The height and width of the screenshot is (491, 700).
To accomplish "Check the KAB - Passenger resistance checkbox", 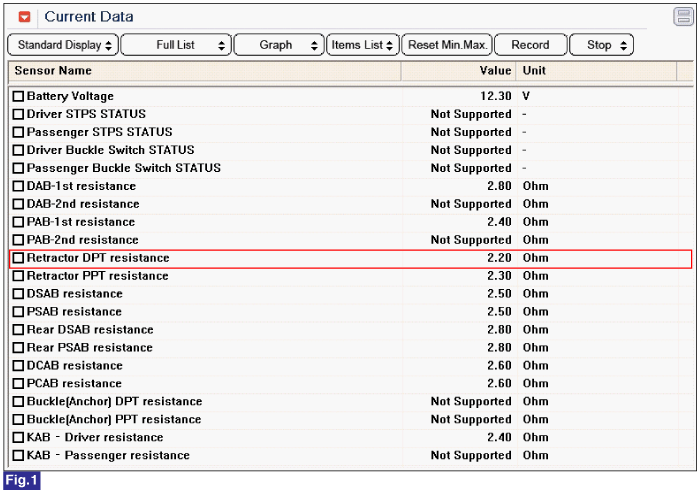I will (18, 455).
